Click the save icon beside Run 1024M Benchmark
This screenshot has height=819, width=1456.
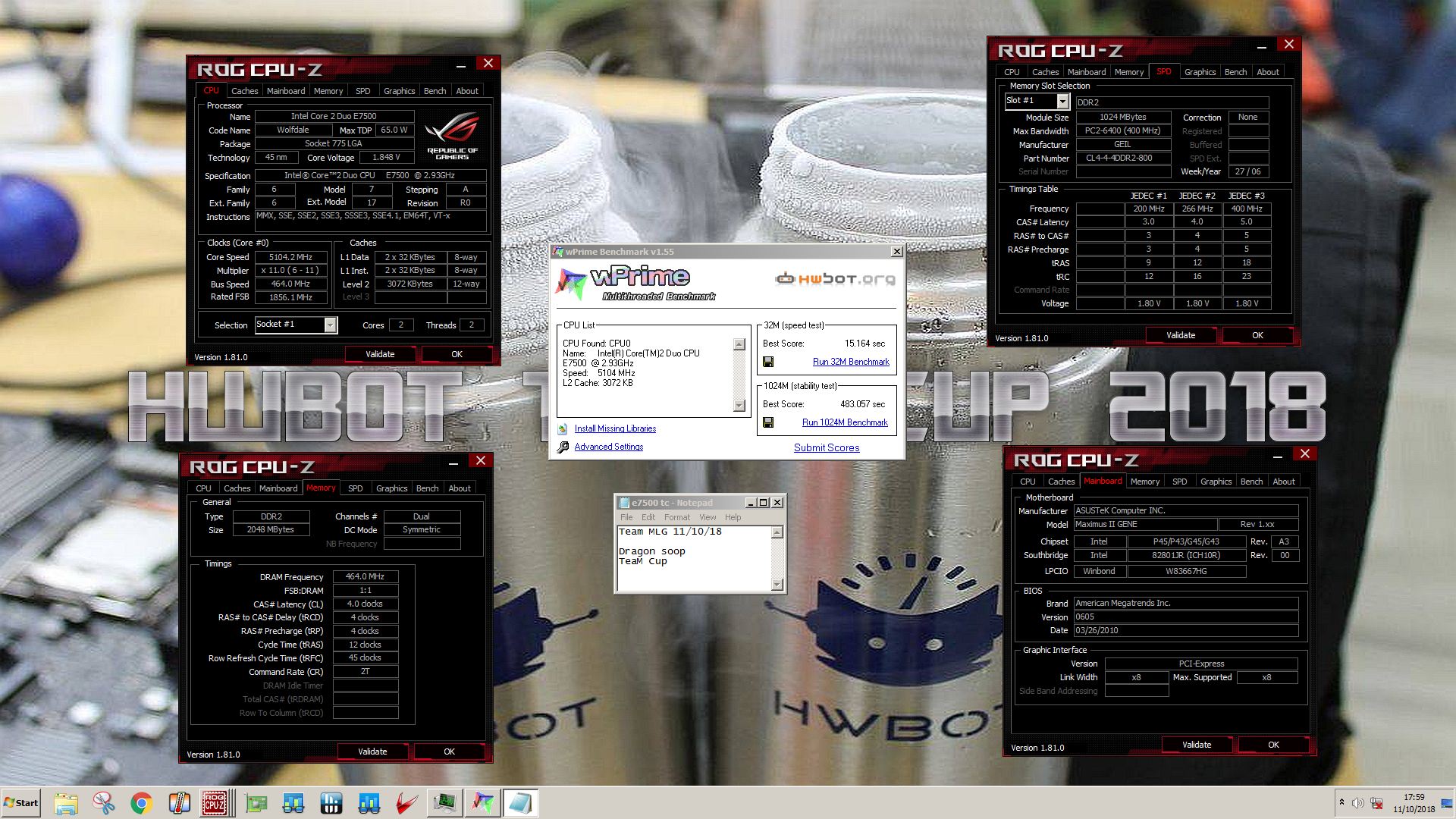tap(768, 422)
